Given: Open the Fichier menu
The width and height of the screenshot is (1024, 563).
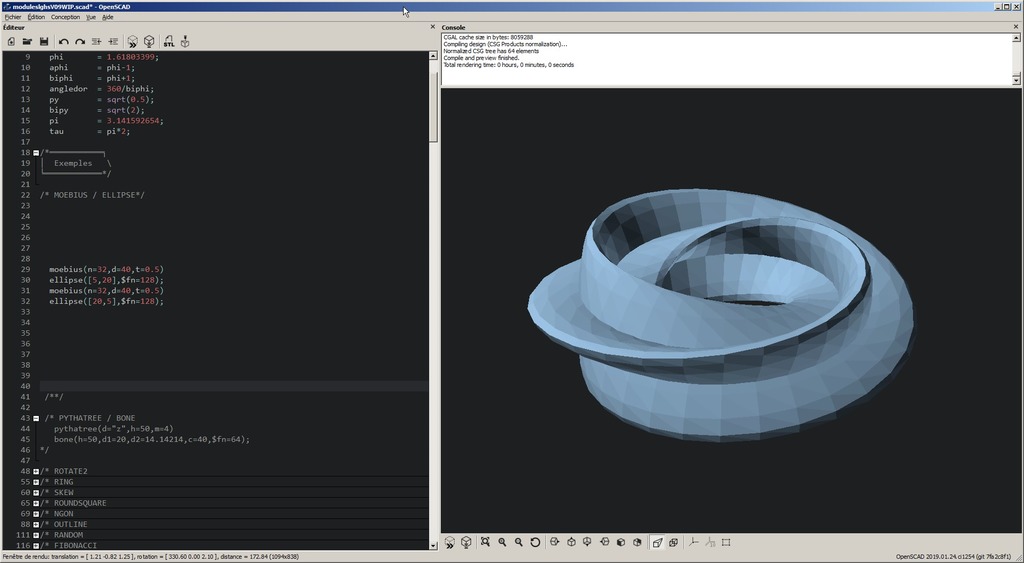Looking at the screenshot, I should tap(12, 17).
